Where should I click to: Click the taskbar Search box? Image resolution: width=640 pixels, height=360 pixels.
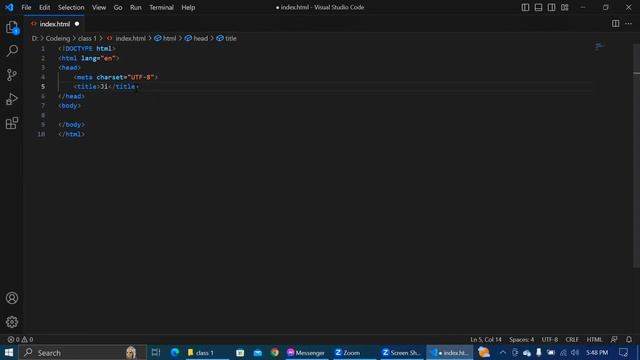(83, 353)
